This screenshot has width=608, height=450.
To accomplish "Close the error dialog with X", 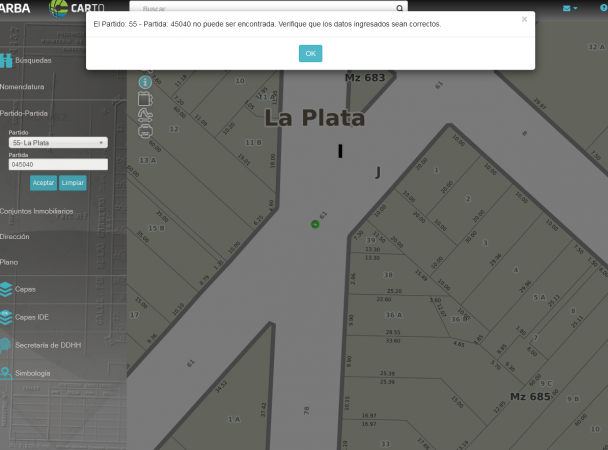I will click(x=524, y=19).
